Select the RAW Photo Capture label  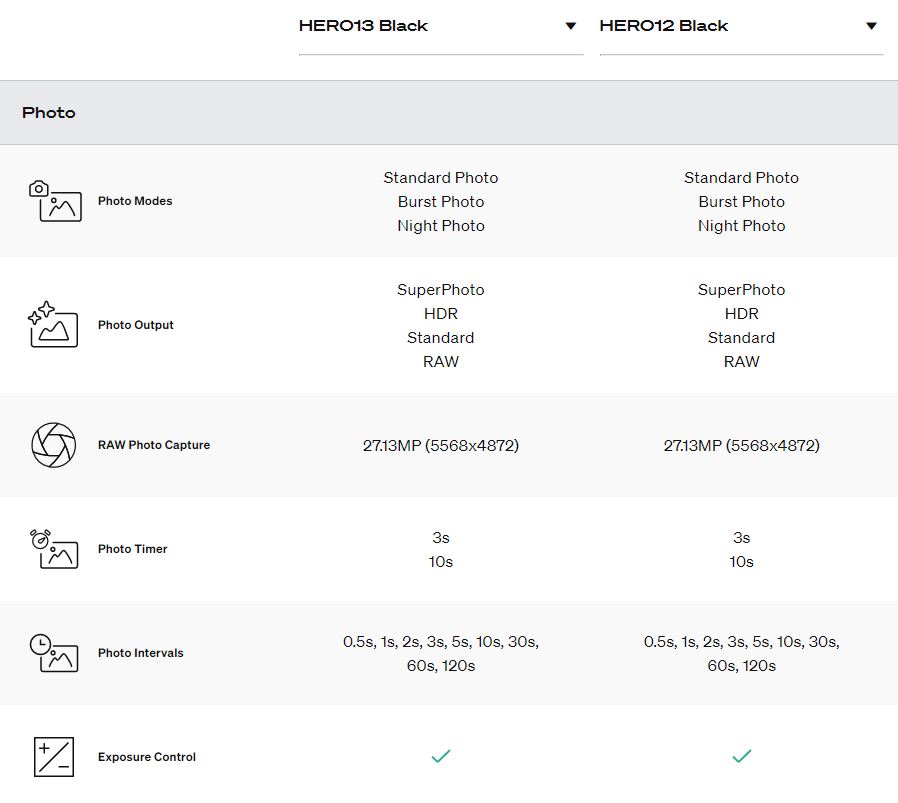(154, 445)
